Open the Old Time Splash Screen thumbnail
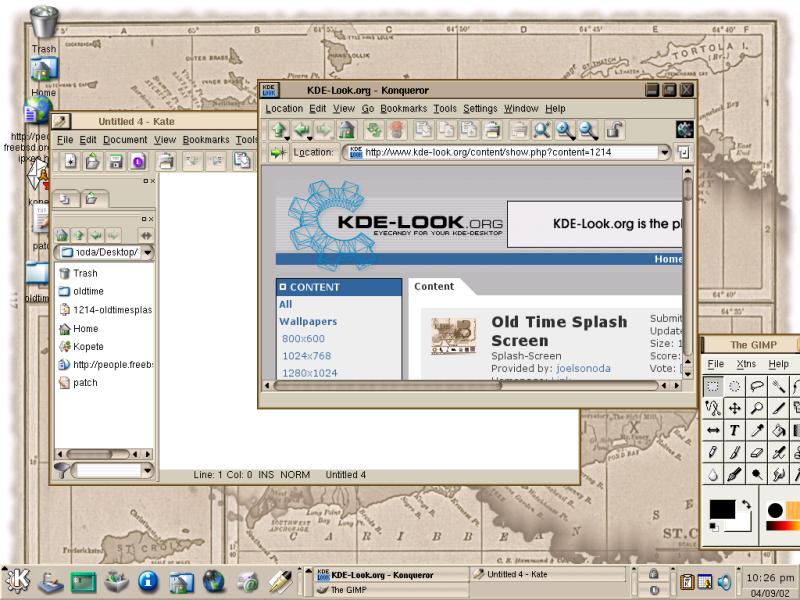Viewport: 800px width, 600px height. tap(454, 335)
